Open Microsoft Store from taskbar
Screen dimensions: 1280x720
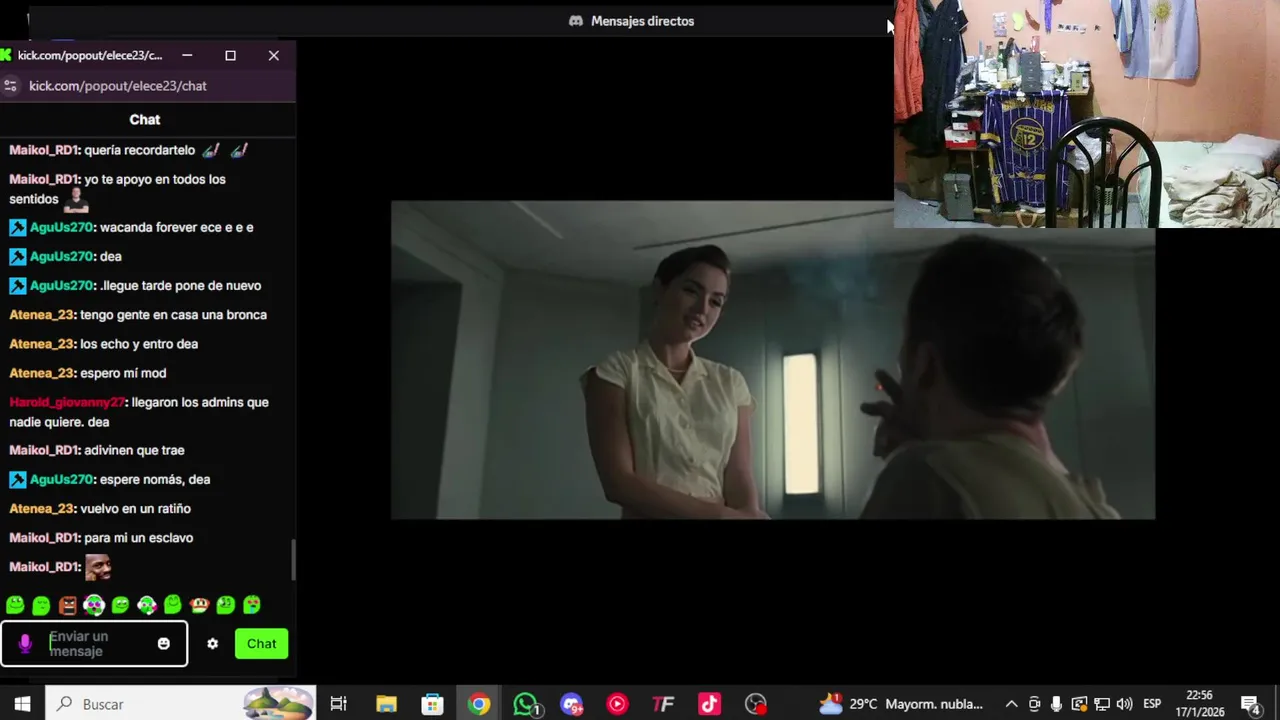tap(432, 704)
